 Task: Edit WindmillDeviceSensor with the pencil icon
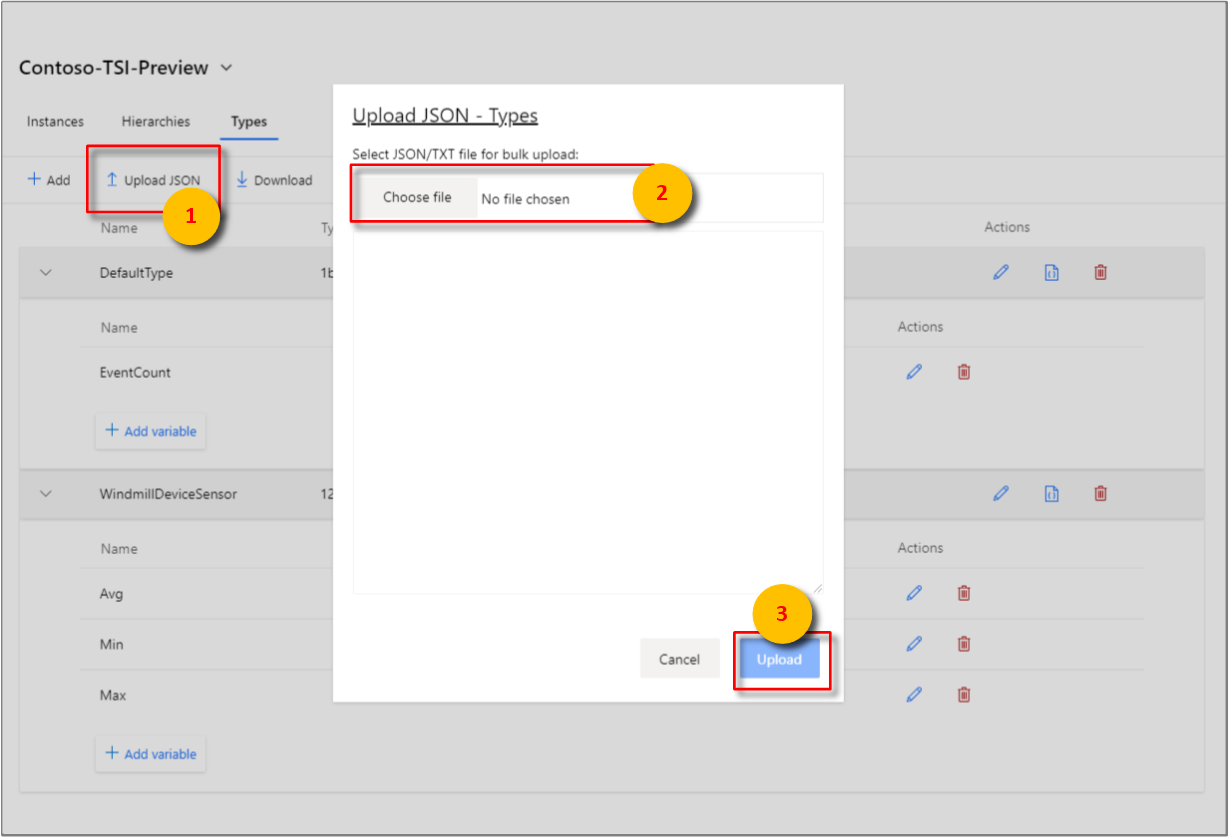[x=1001, y=493]
